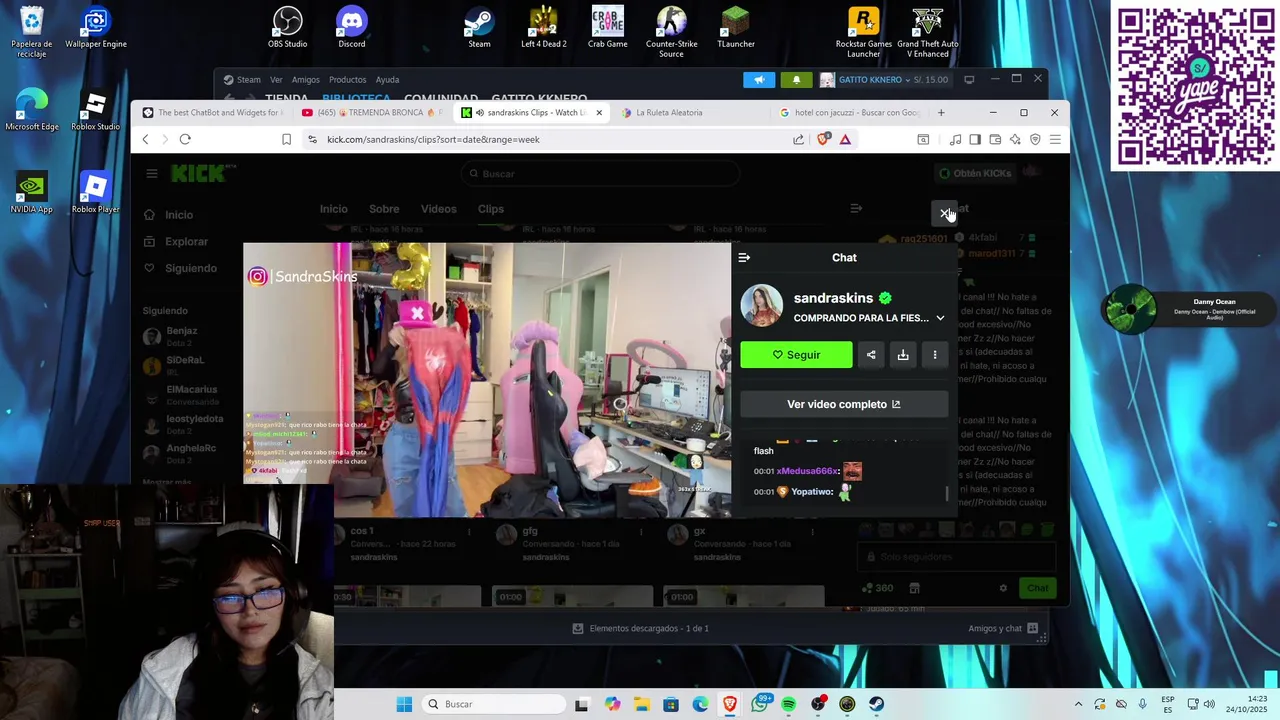The image size is (1280, 720).
Task: Click the sandraskins profile avatar
Action: [x=761, y=306]
